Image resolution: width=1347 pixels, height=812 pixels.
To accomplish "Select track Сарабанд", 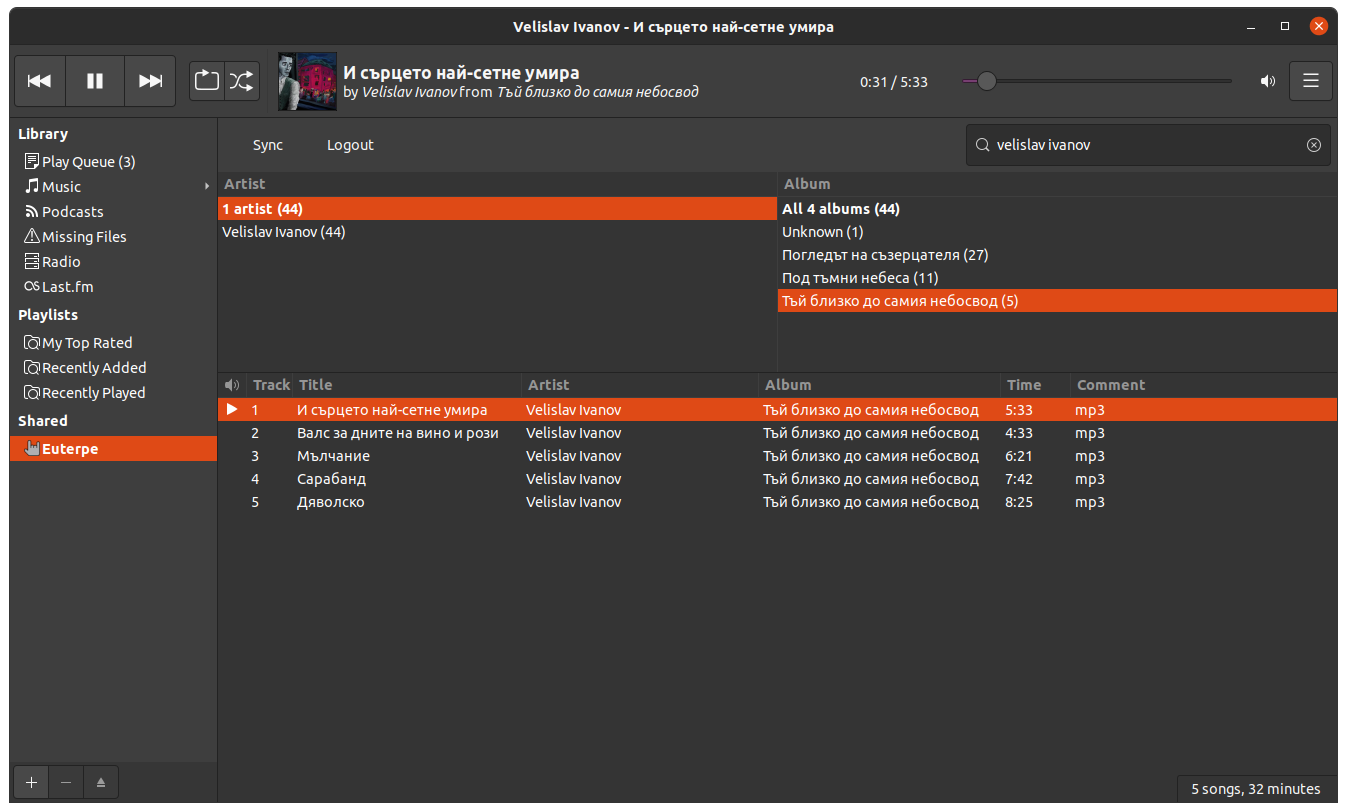I will coord(777,479).
